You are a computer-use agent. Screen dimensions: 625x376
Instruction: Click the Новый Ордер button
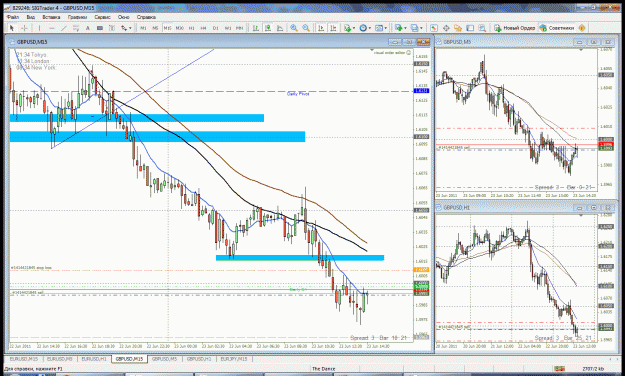click(515, 28)
